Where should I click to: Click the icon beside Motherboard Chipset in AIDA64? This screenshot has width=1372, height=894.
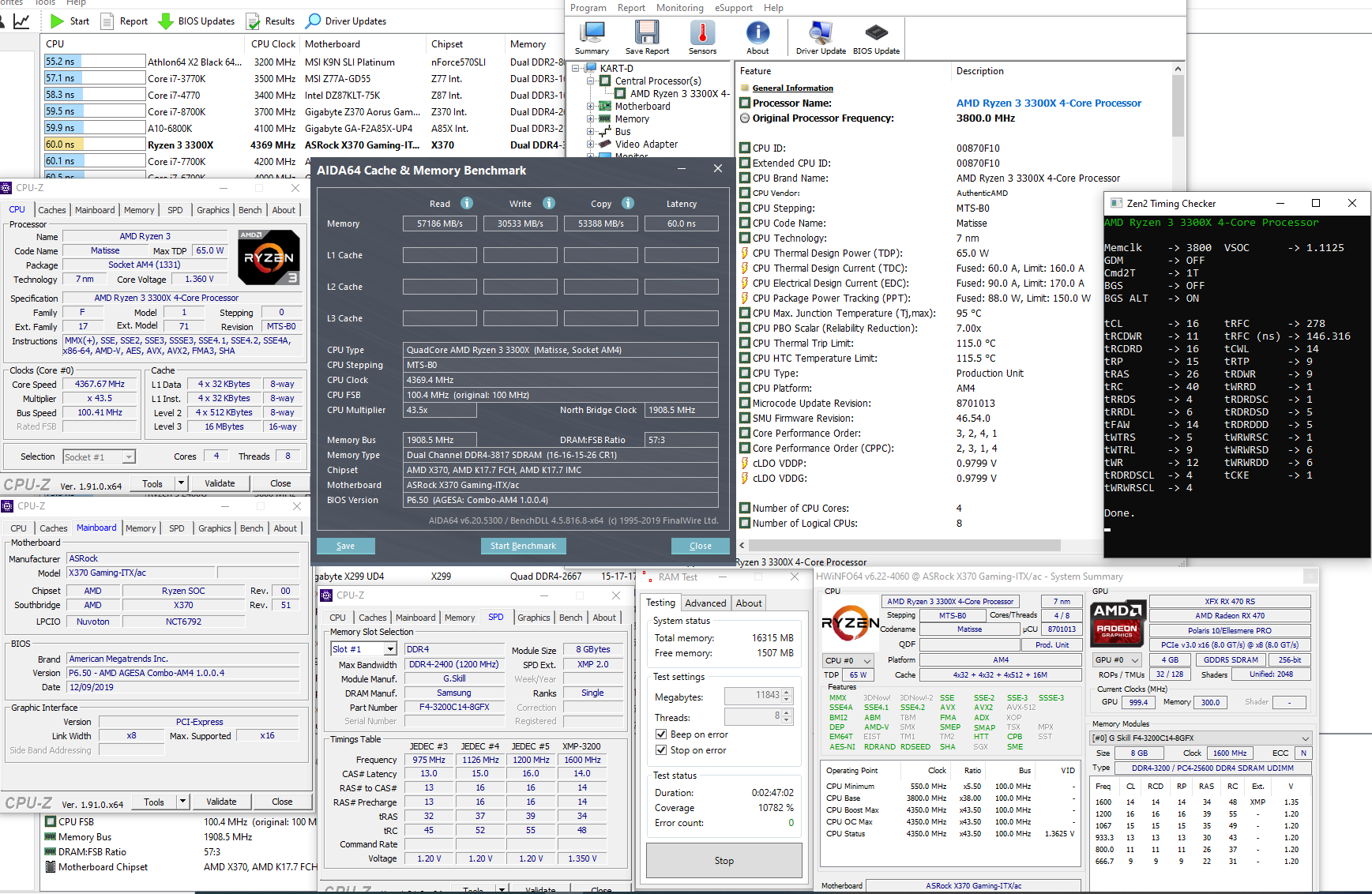51,867
